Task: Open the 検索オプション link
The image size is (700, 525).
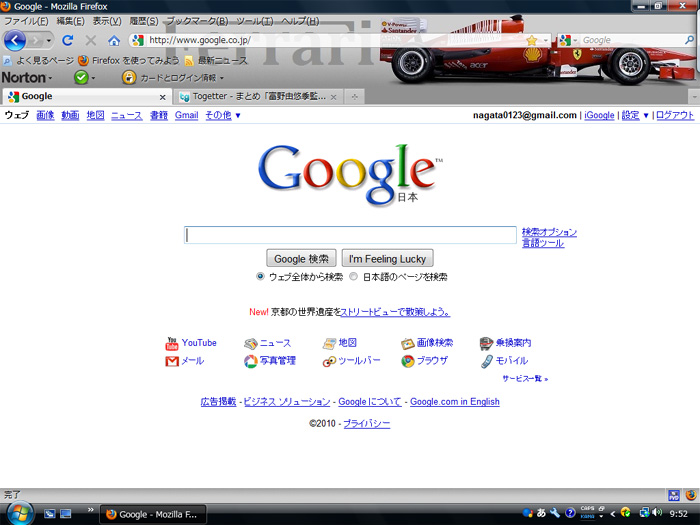Action: [549, 232]
